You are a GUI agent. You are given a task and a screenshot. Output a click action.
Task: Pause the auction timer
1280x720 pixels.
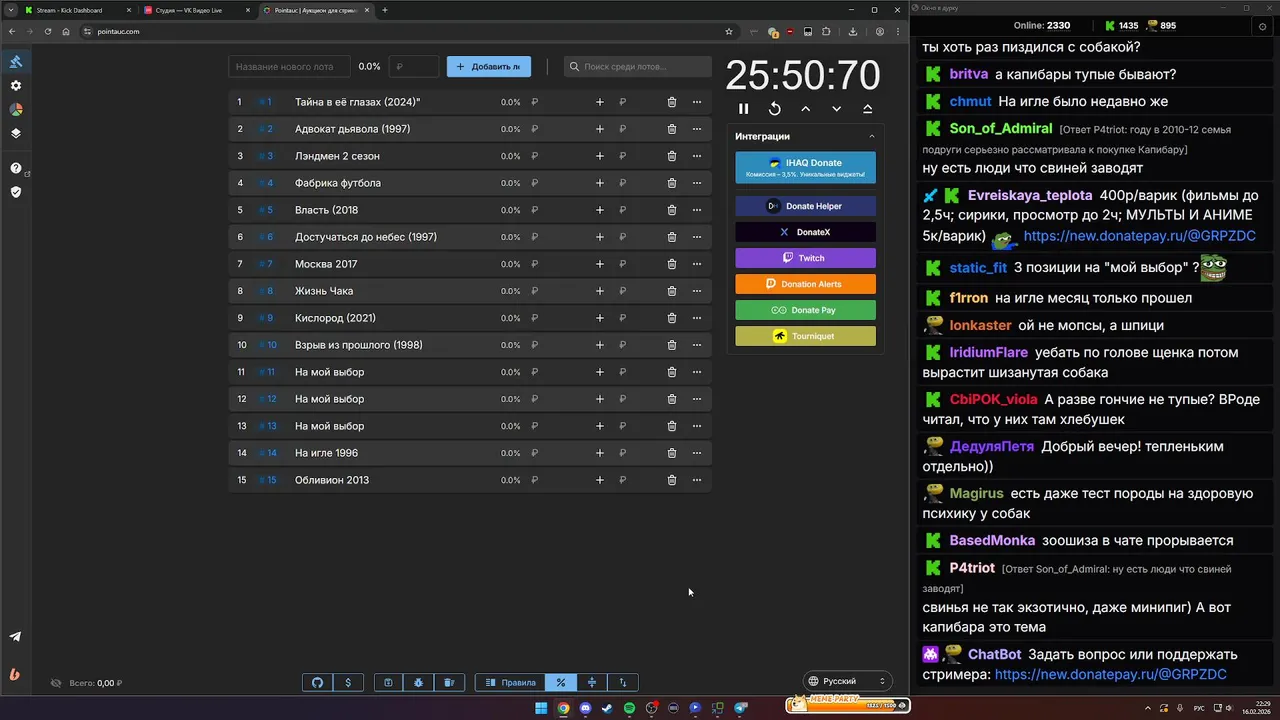(743, 109)
